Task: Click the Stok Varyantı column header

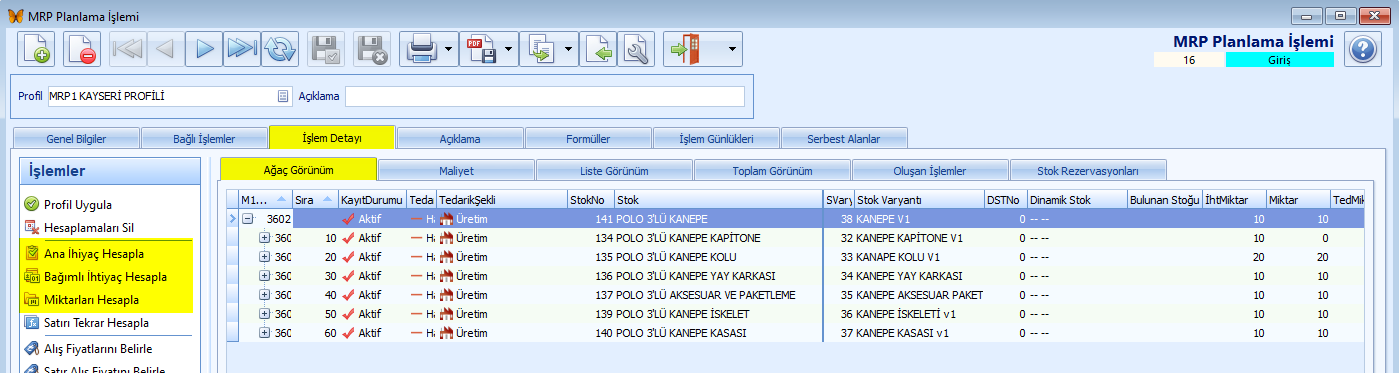Action: coord(919,199)
